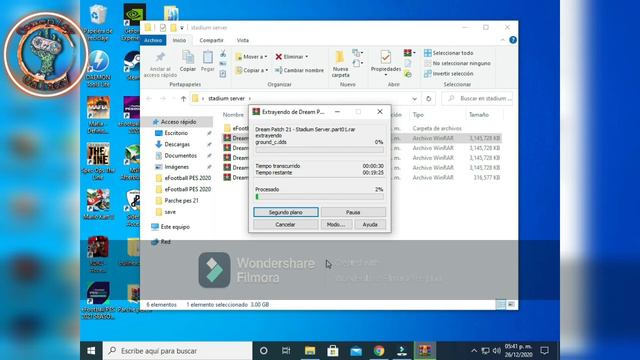Open the quick access toolbar customize arrow
Image resolution: width=640 pixels, height=360 pixels.
[x=182, y=28]
